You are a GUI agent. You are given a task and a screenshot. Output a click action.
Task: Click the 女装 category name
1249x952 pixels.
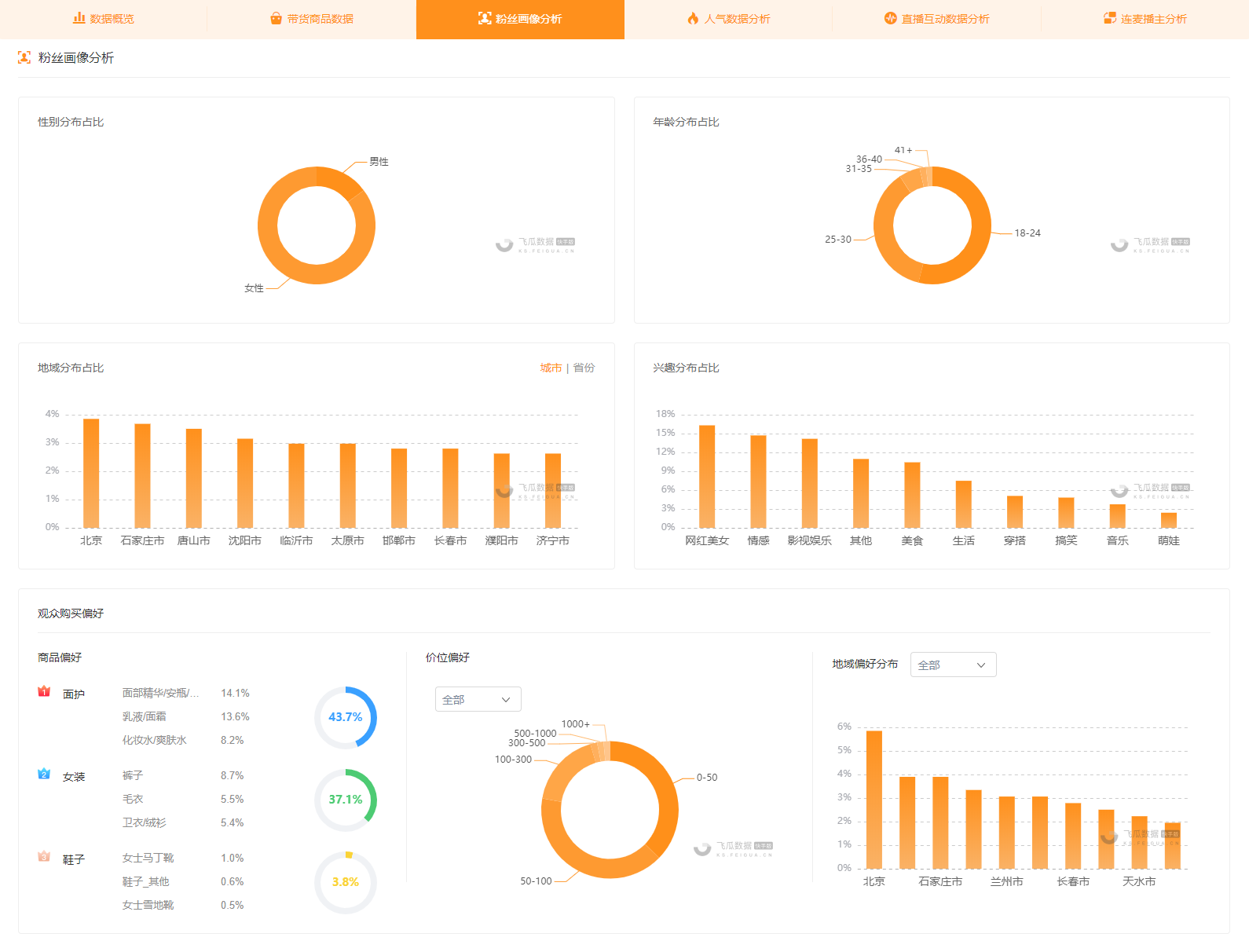click(74, 777)
